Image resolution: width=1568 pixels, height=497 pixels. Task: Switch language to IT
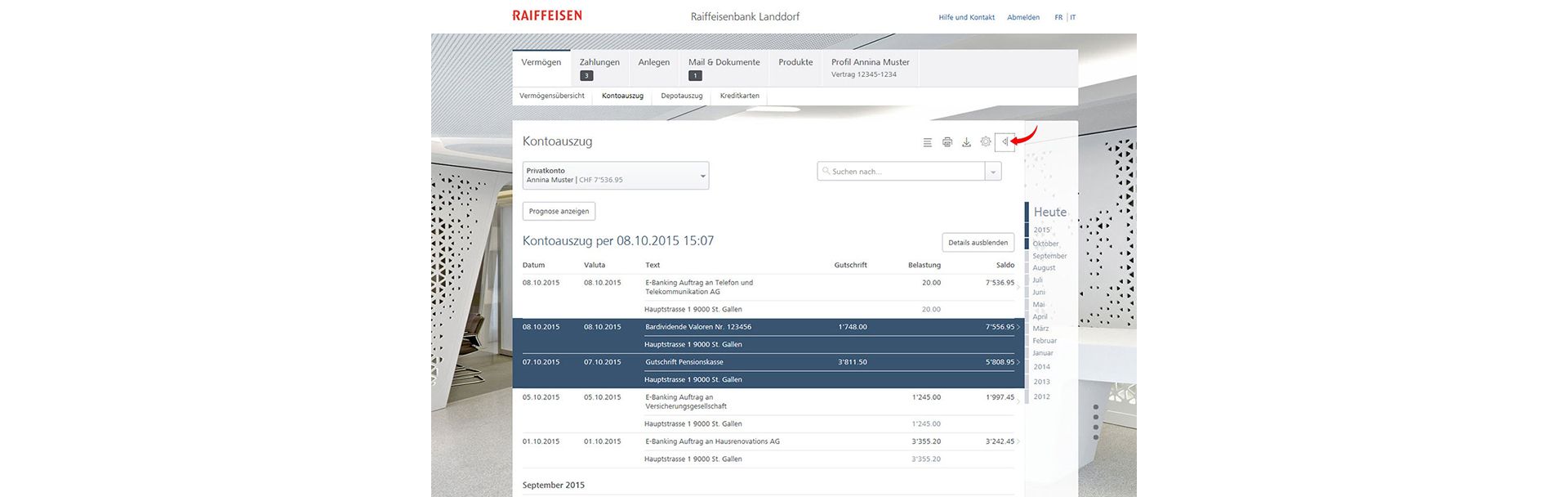pyautogui.click(x=1073, y=17)
